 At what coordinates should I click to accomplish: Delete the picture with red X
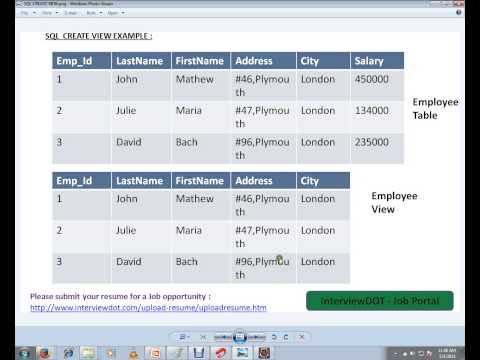(x=302, y=337)
